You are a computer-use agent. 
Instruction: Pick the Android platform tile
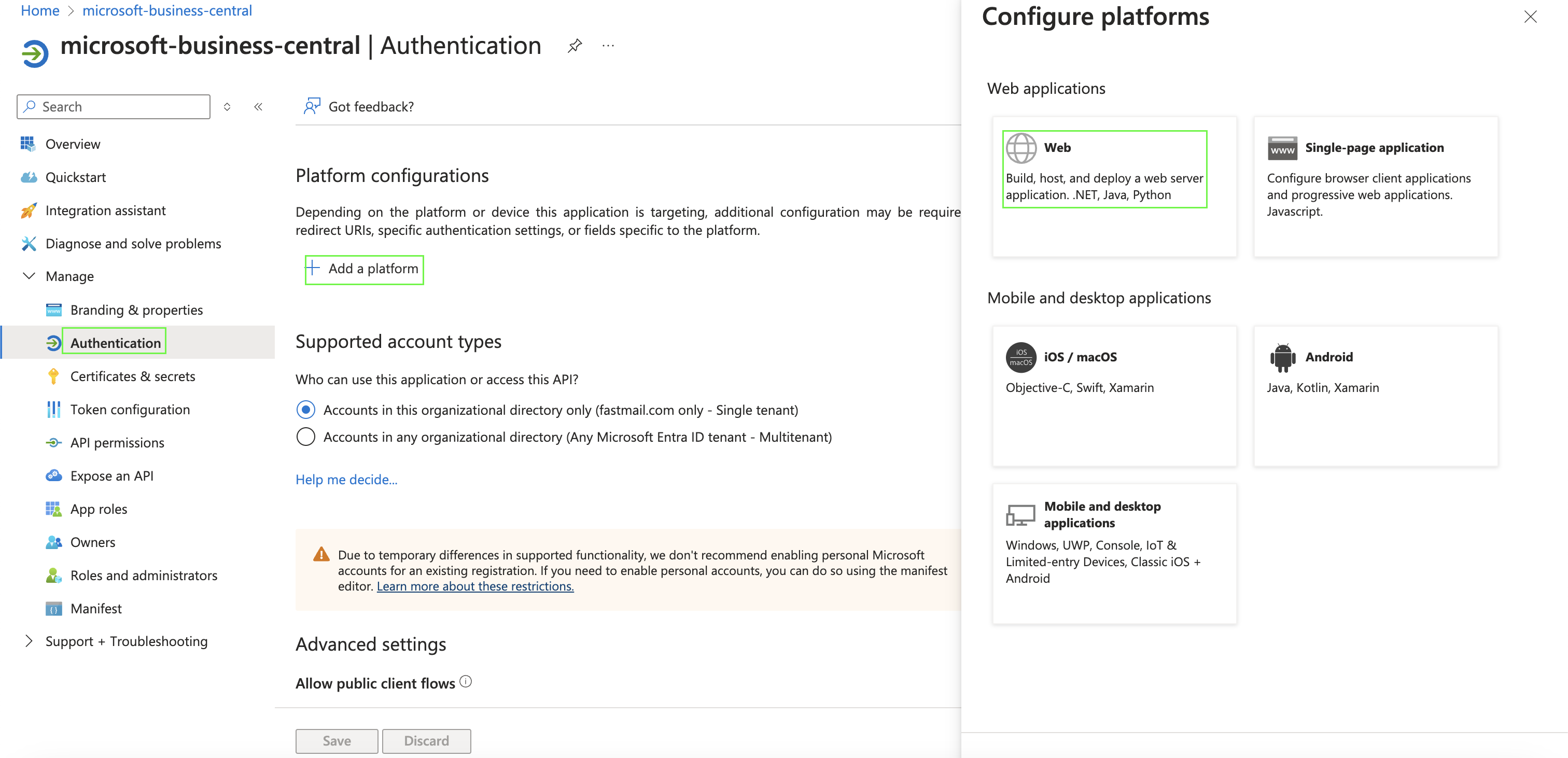(1375, 396)
